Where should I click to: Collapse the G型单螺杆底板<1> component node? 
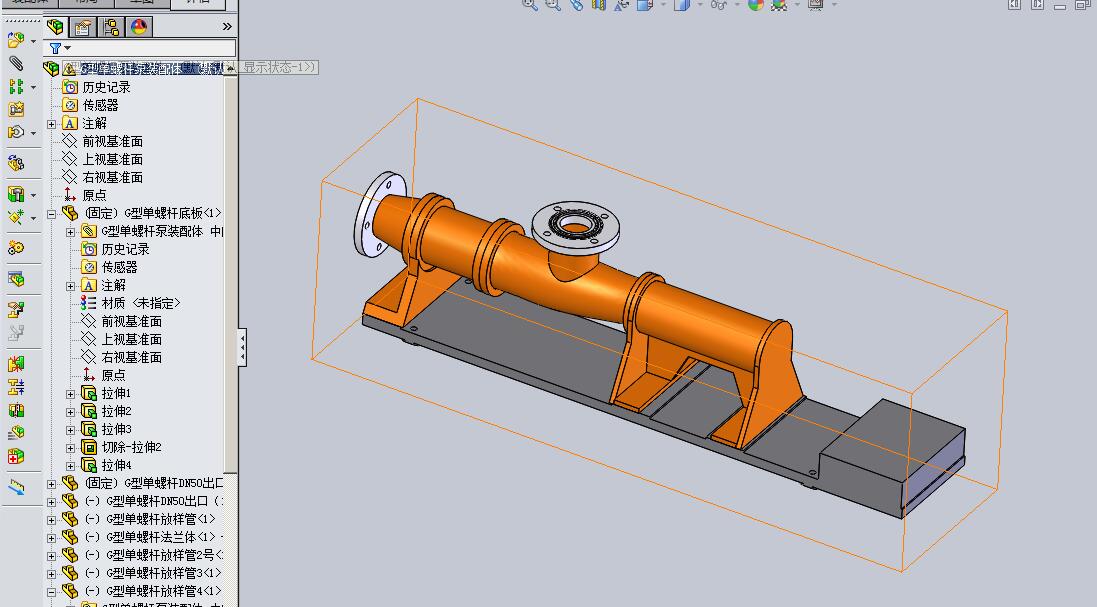(52, 214)
